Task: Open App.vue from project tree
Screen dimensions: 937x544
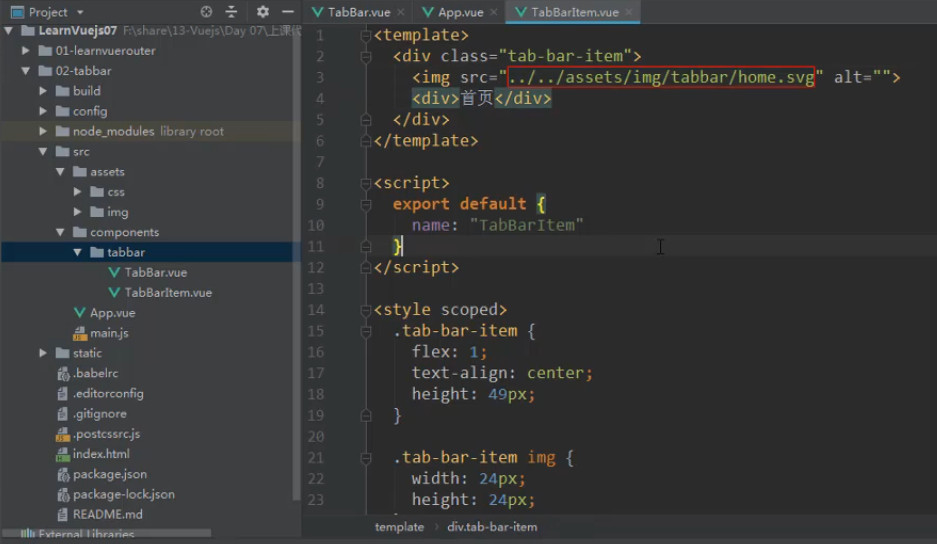Action: [112, 313]
